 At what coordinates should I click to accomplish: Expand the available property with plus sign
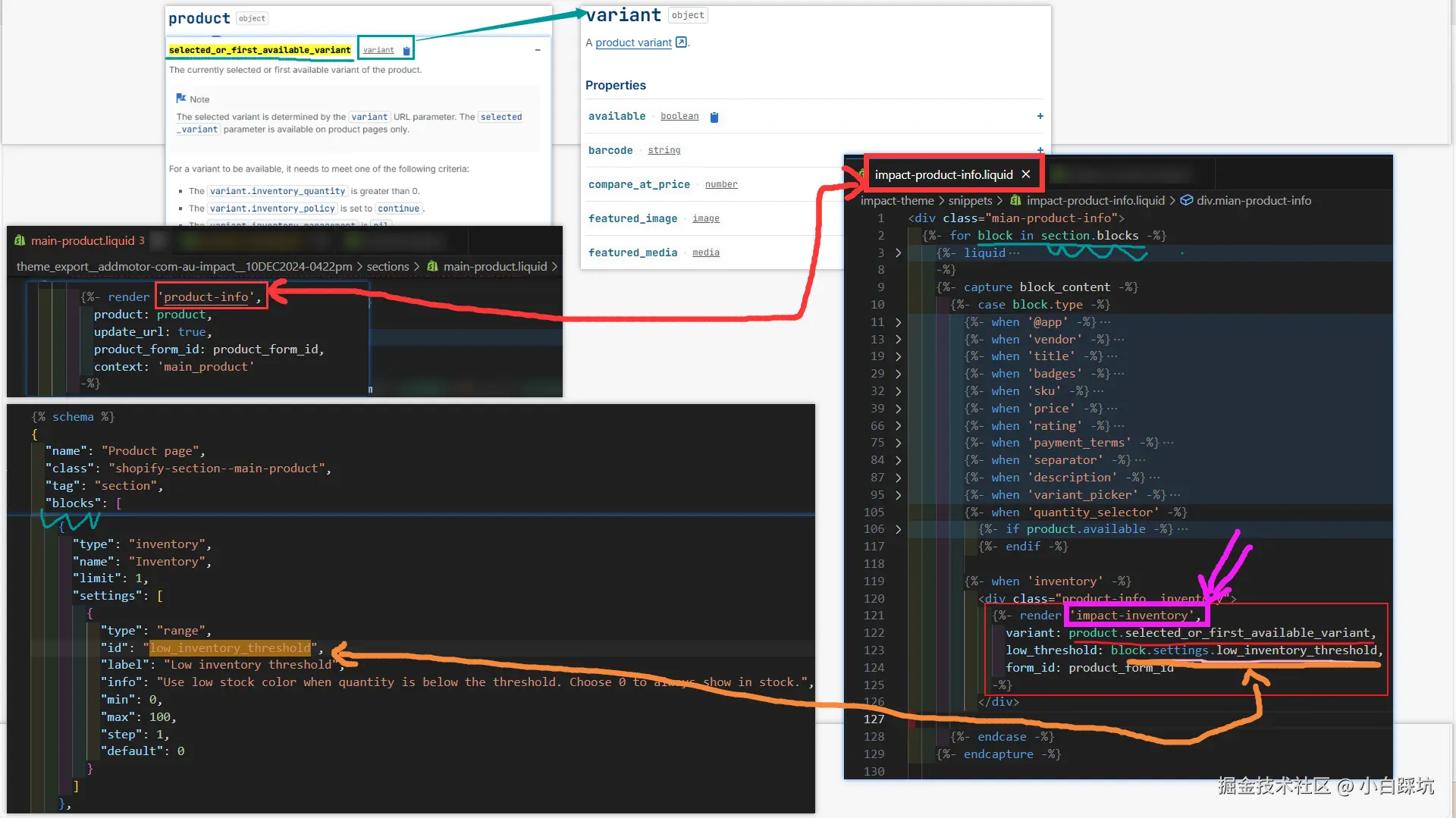pos(1040,116)
